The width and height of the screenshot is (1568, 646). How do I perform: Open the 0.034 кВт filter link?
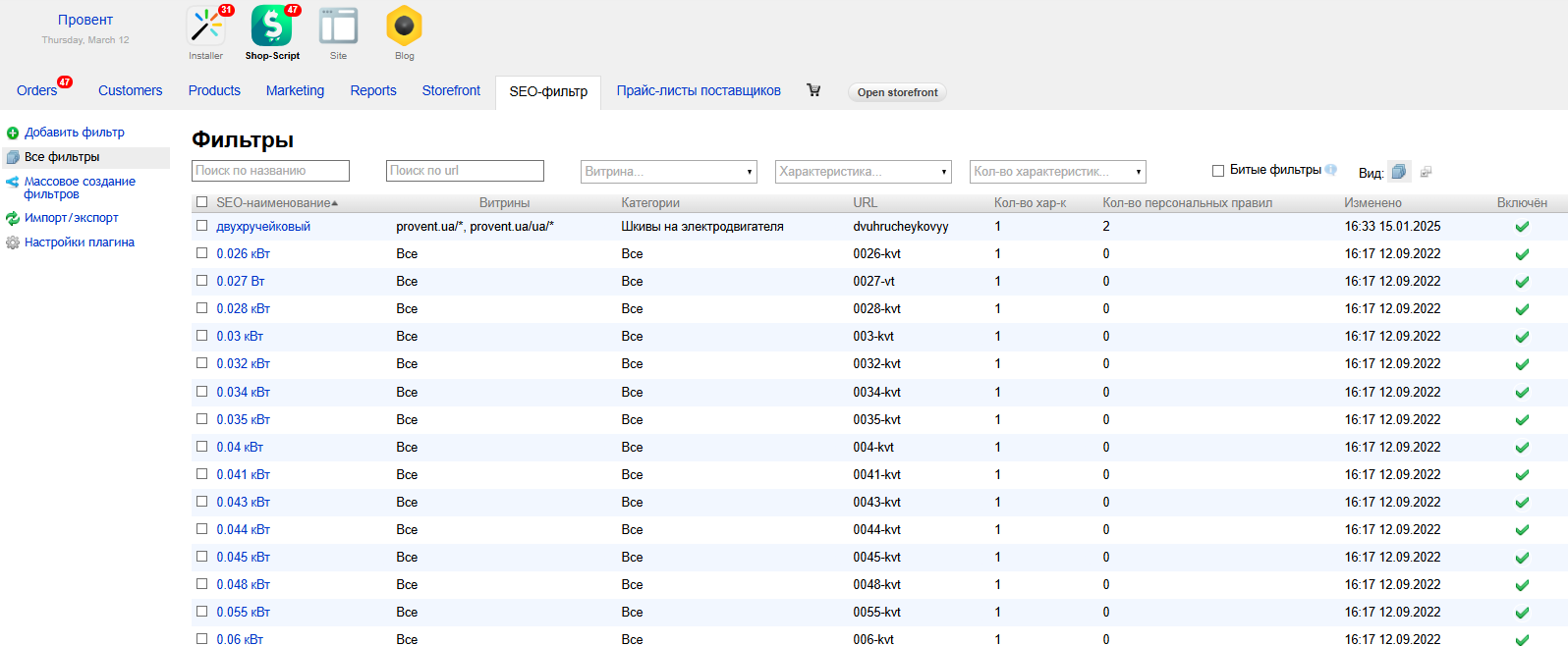(x=243, y=392)
